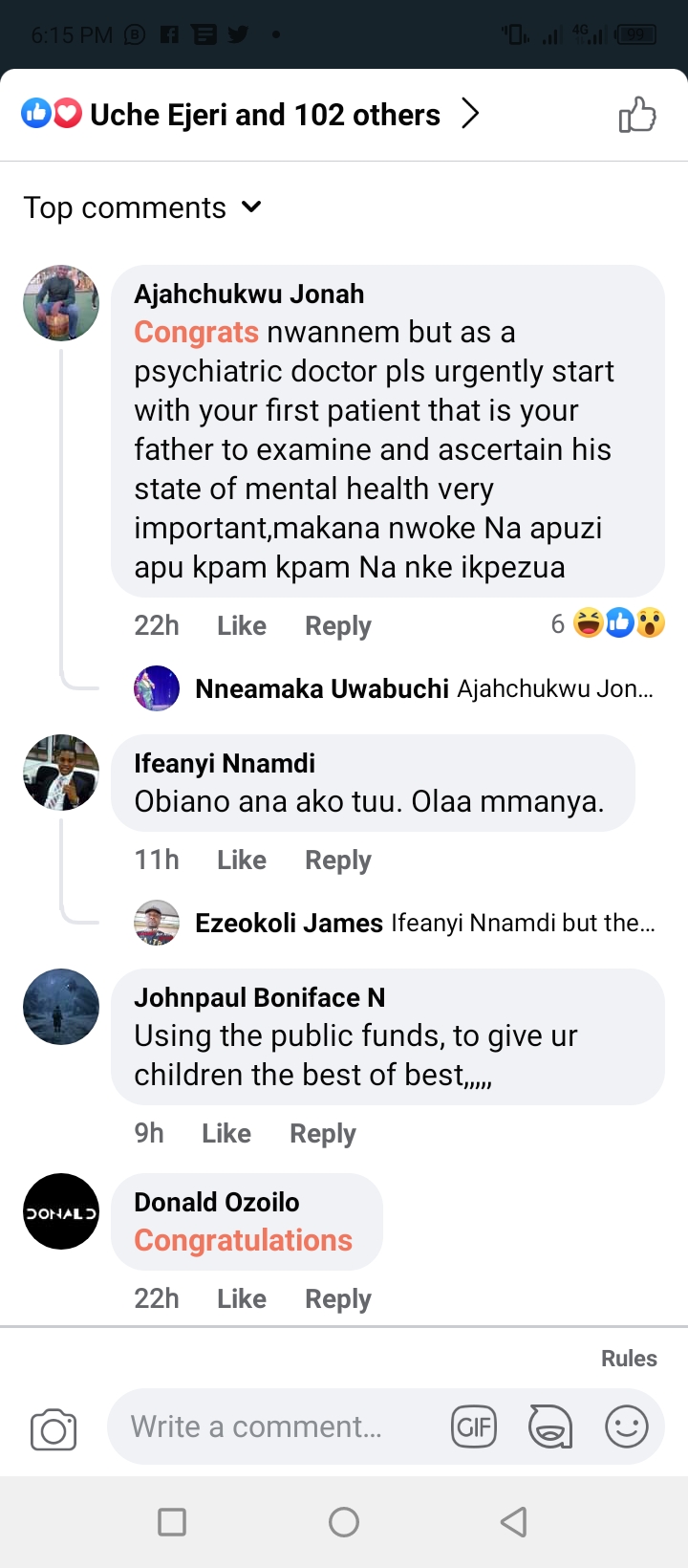Open the GIF picker
Screen dimensions: 688x1568
pos(474,1427)
